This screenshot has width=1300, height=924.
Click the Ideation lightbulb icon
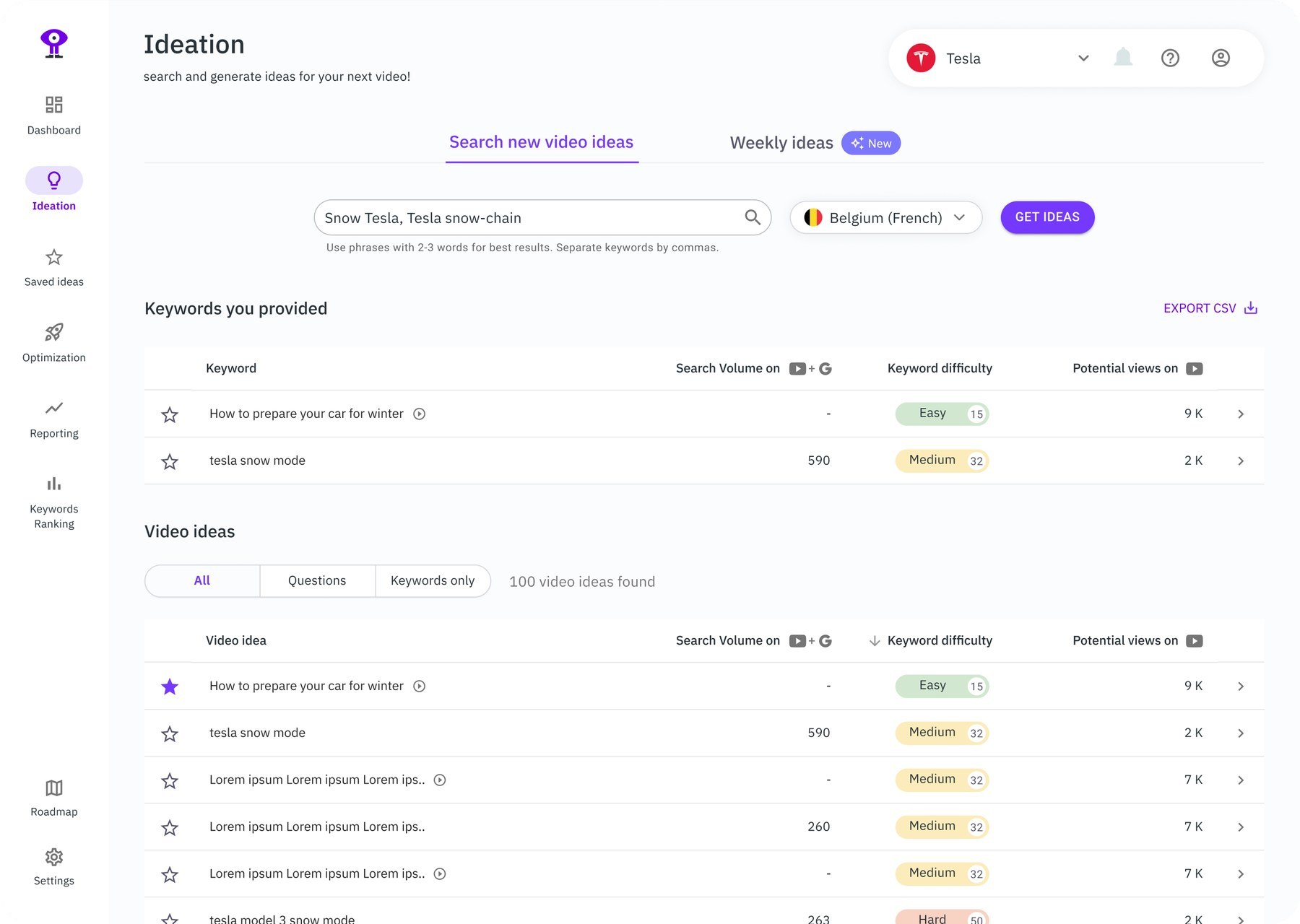click(x=54, y=180)
